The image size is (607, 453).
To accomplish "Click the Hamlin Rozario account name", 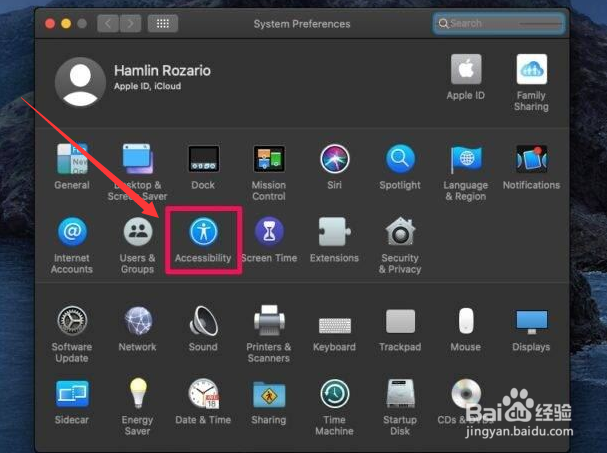I will (162, 70).
